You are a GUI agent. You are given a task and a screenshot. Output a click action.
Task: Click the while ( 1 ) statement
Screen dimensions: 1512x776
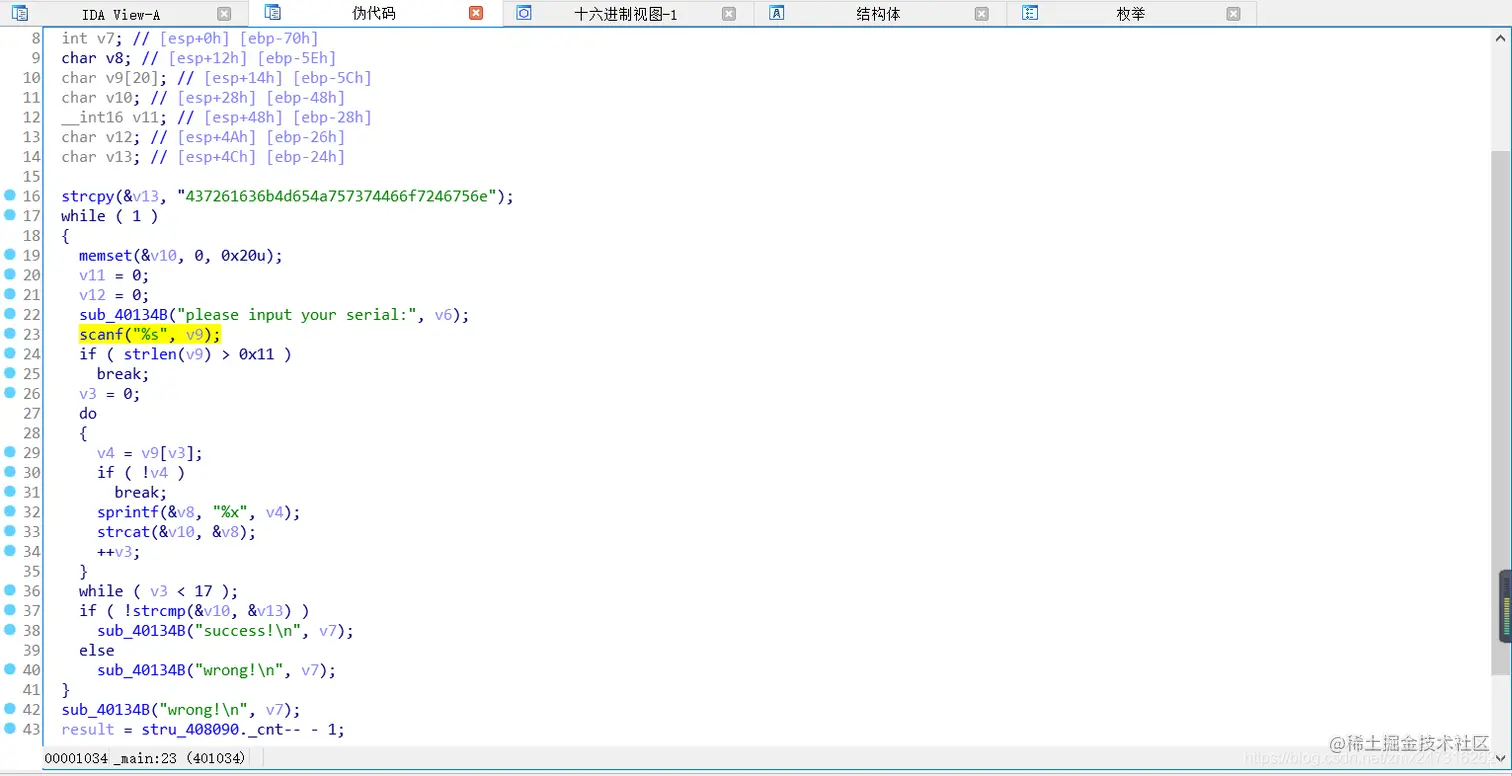pyautogui.click(x=110, y=216)
